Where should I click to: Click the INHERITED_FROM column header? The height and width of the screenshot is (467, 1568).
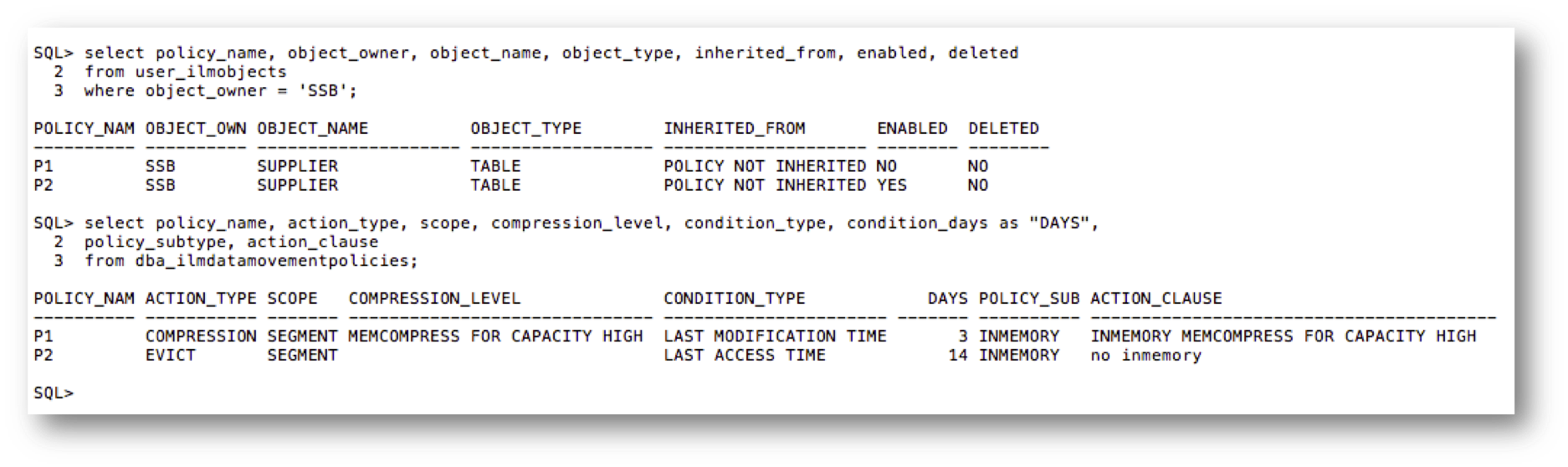(734, 128)
